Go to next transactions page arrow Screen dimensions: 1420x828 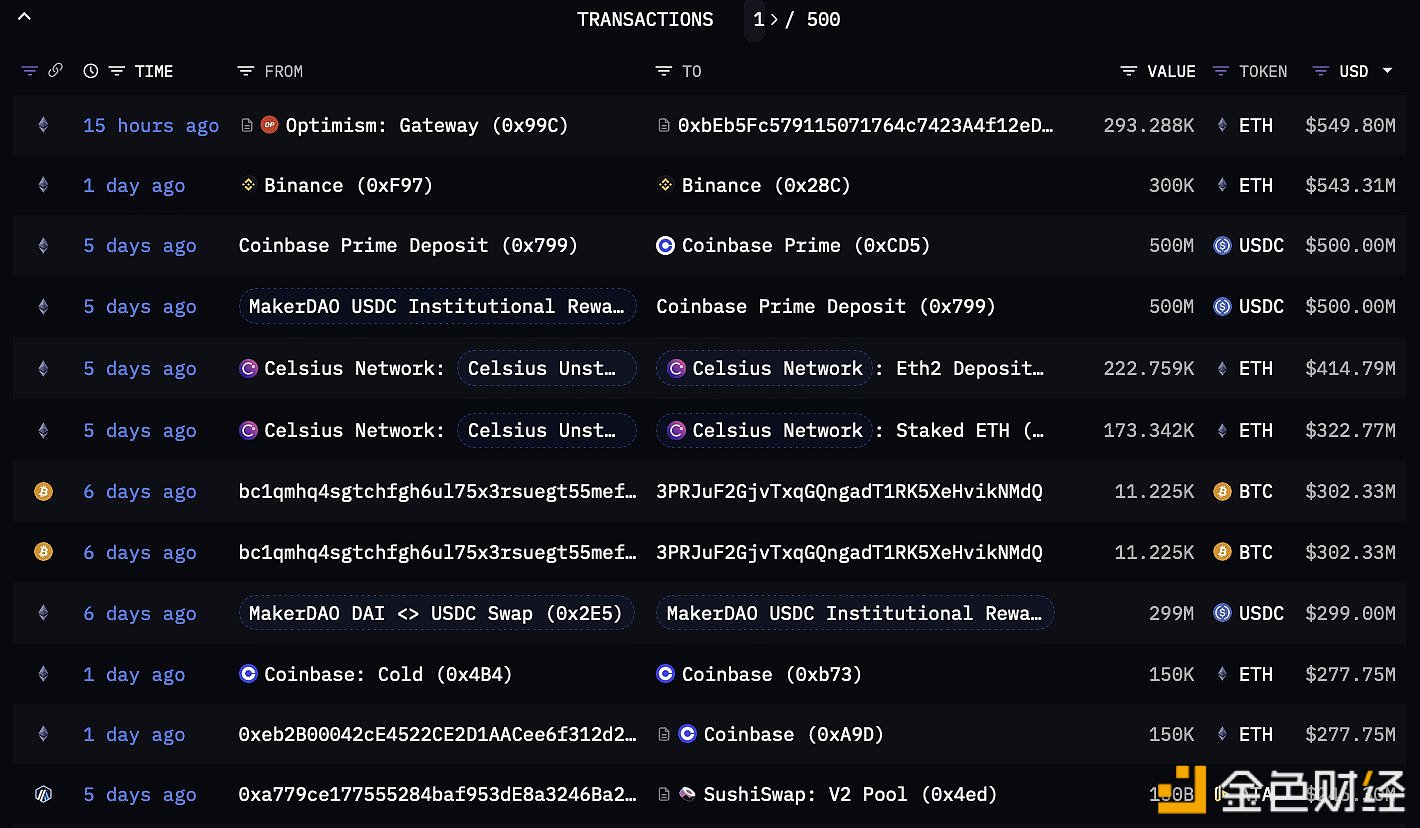point(774,19)
